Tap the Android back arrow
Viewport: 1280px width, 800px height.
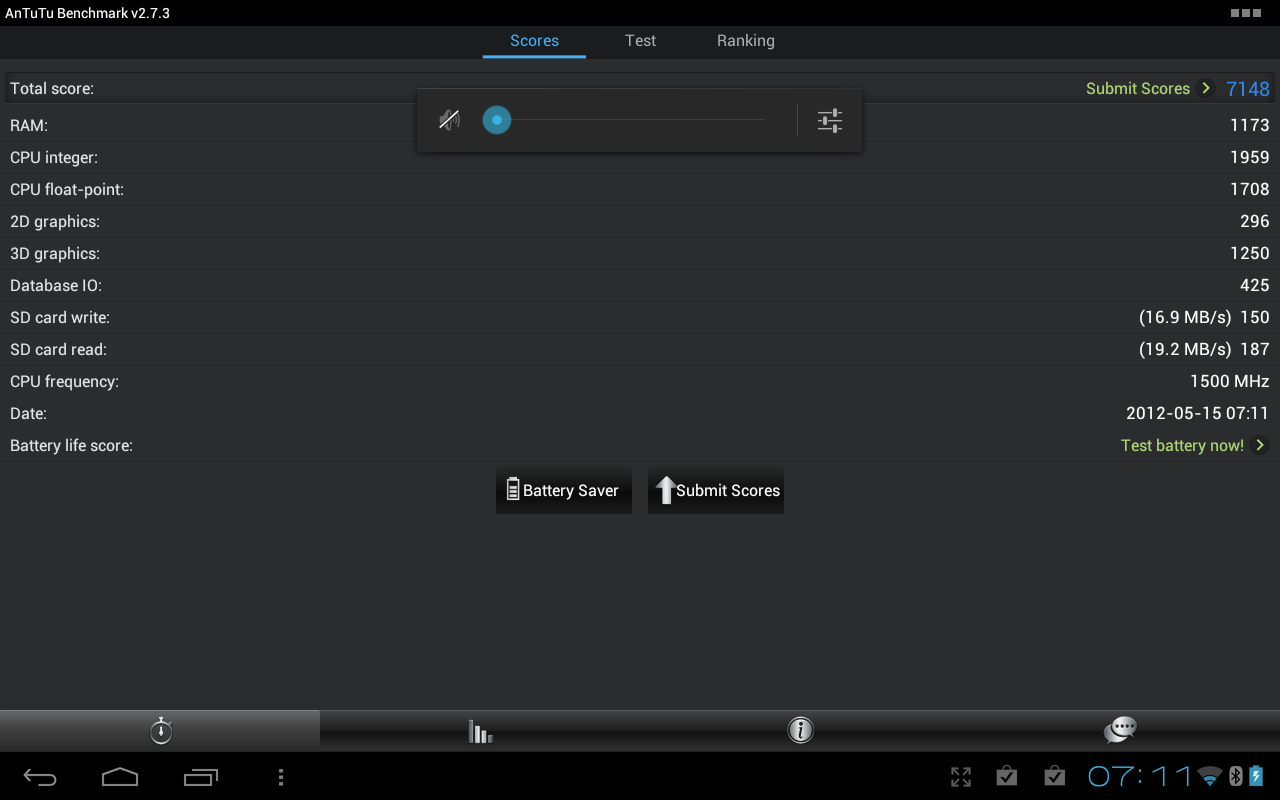[x=40, y=777]
